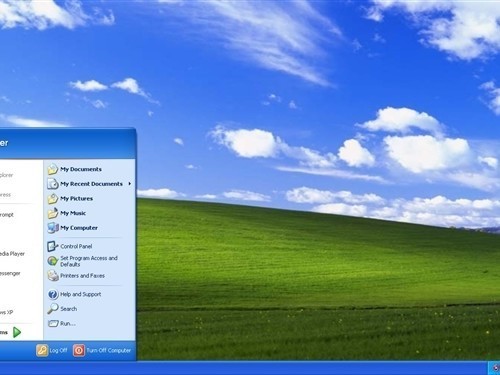Click the system tray icon on taskbar

[496, 369]
